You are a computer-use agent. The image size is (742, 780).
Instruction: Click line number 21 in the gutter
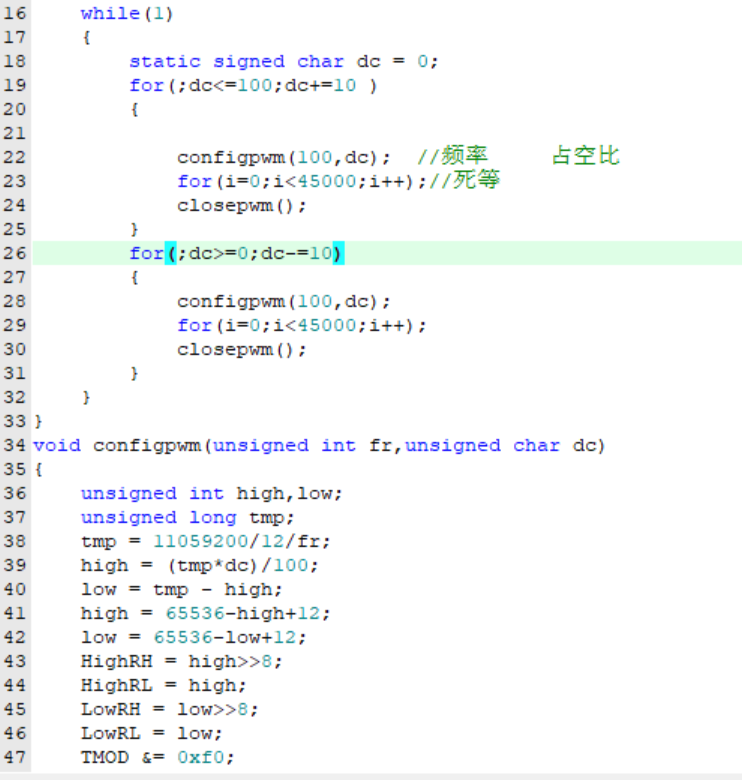[14, 133]
